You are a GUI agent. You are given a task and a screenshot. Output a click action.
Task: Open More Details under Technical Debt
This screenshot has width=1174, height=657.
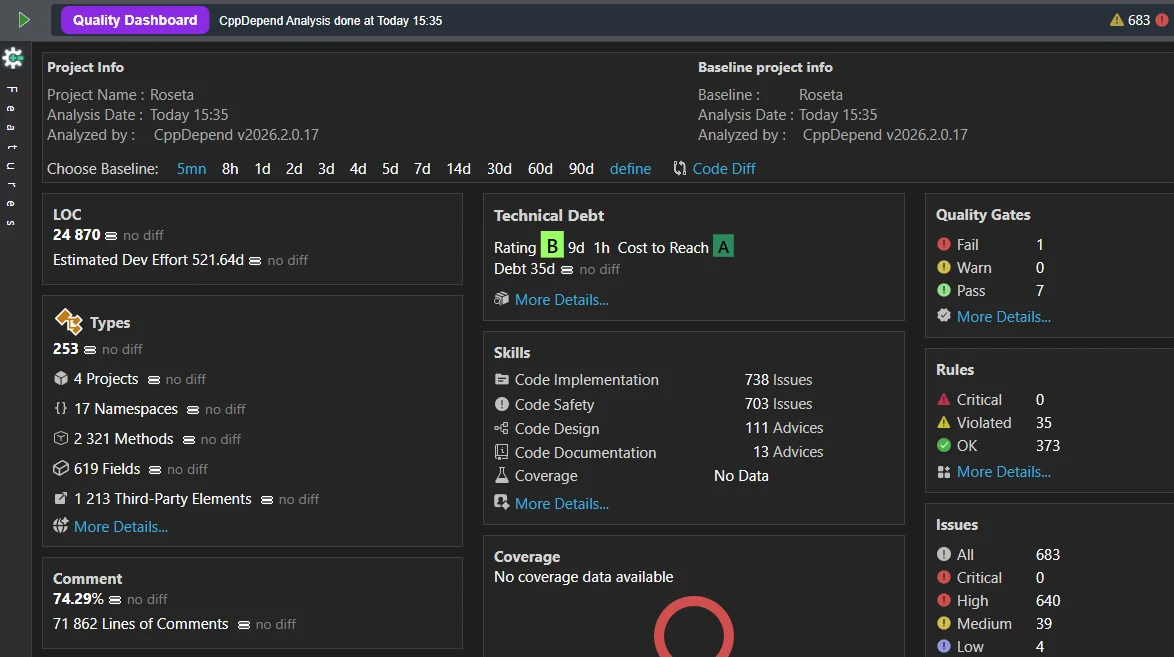tap(562, 300)
